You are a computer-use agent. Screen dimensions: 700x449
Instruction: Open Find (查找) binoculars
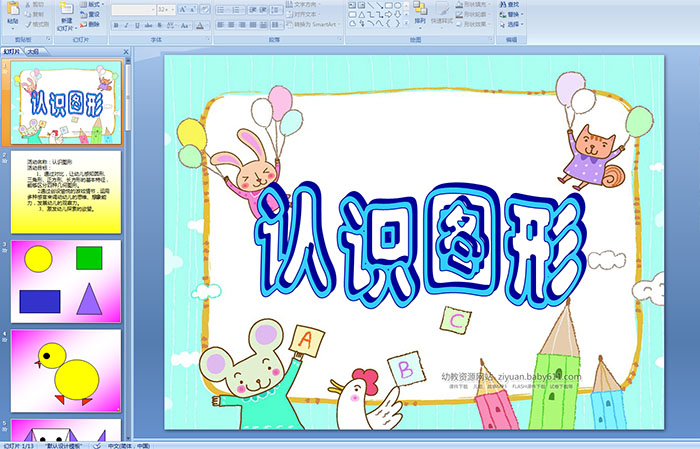pos(509,4)
